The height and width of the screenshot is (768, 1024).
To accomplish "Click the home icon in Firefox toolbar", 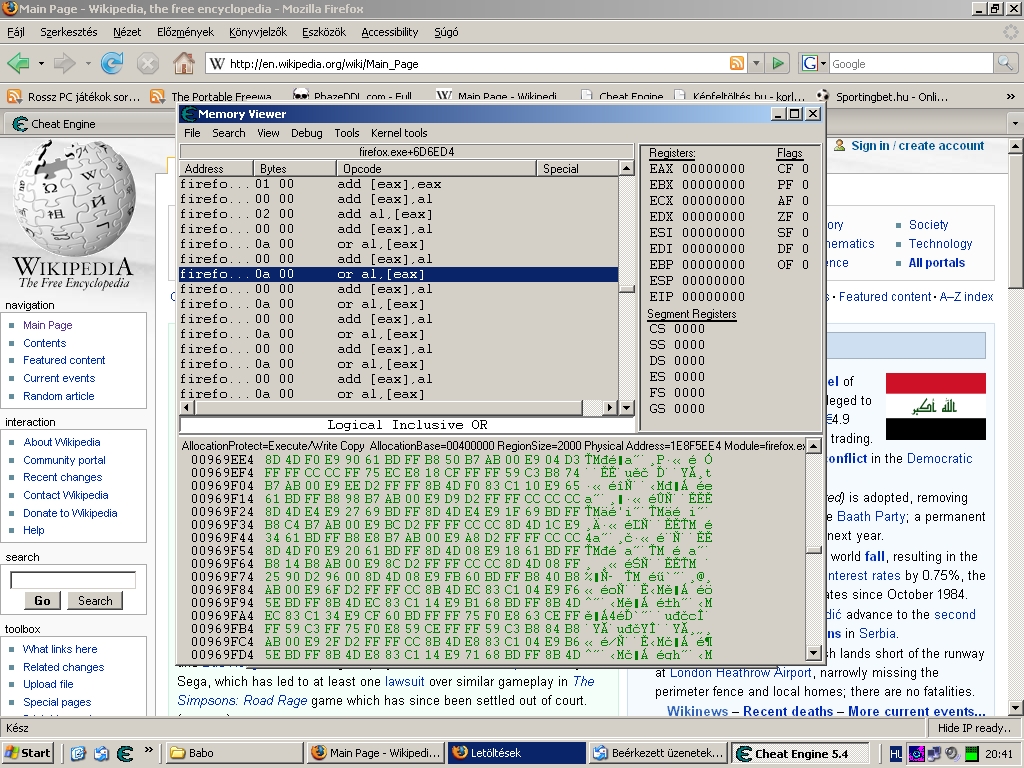I will pyautogui.click(x=184, y=64).
